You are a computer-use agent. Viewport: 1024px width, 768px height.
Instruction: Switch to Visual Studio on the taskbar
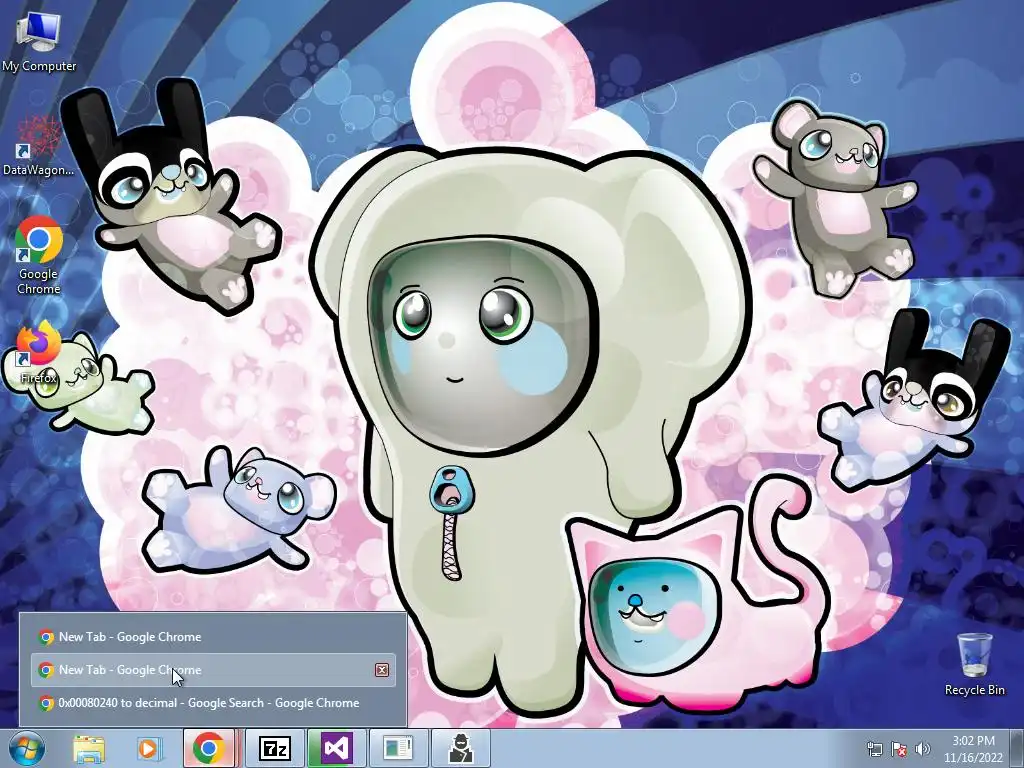pos(337,748)
